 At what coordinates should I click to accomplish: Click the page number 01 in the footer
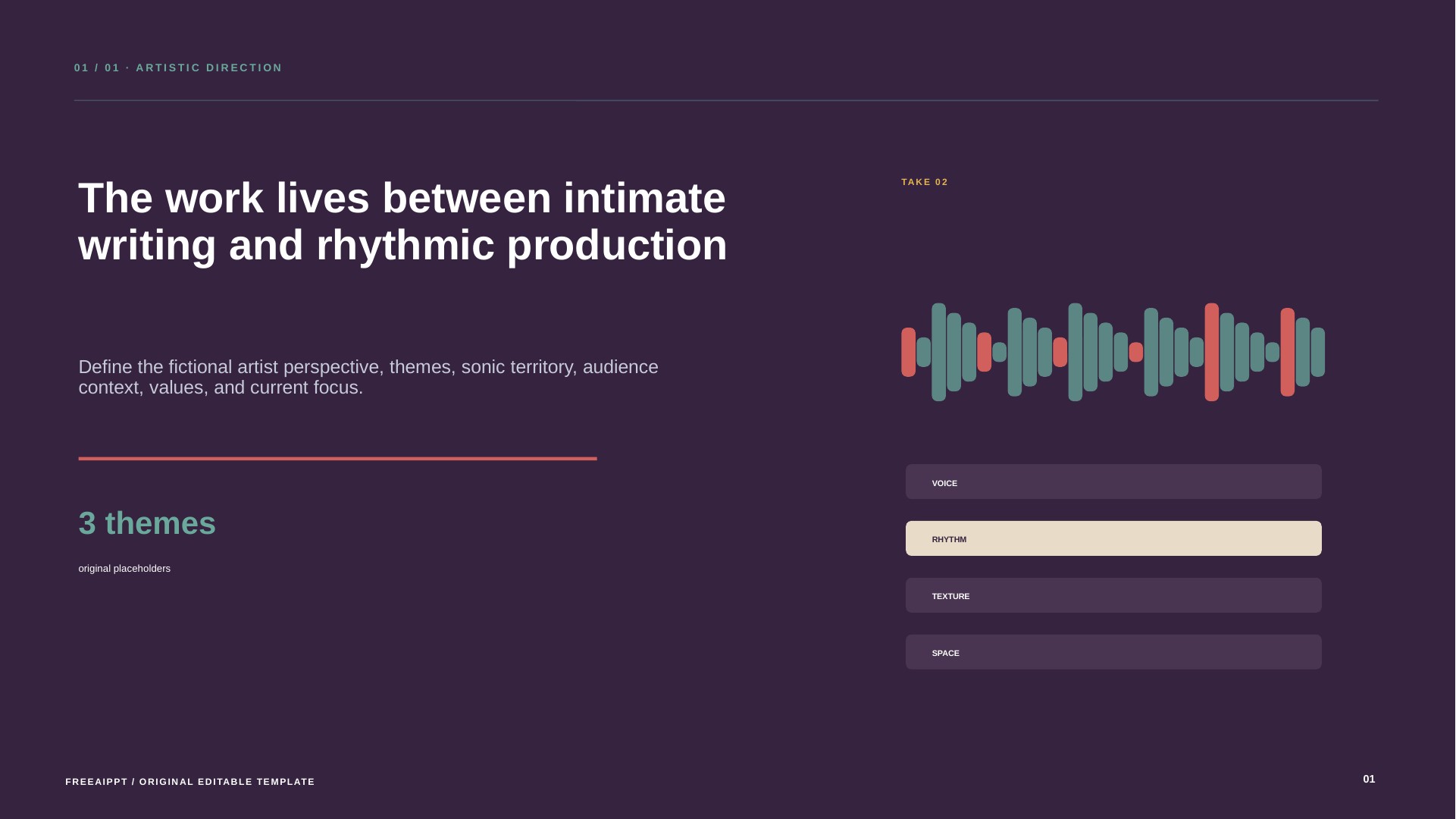1369,779
